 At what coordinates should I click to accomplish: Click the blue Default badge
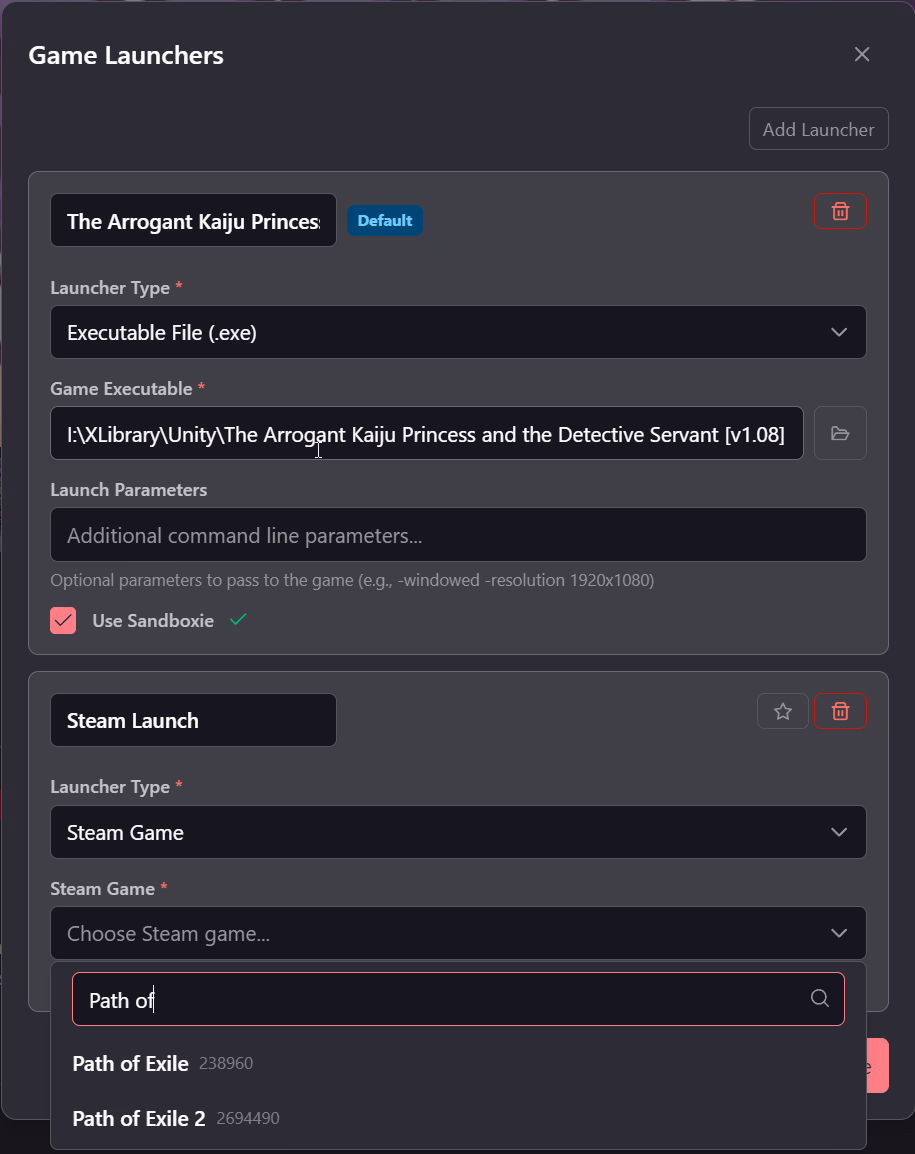point(385,221)
